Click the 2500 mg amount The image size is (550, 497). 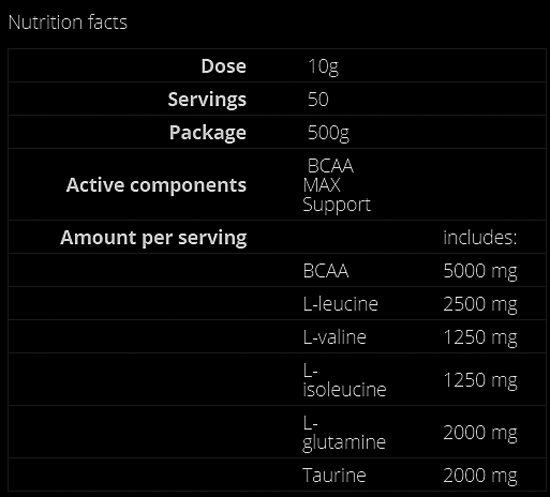click(480, 304)
